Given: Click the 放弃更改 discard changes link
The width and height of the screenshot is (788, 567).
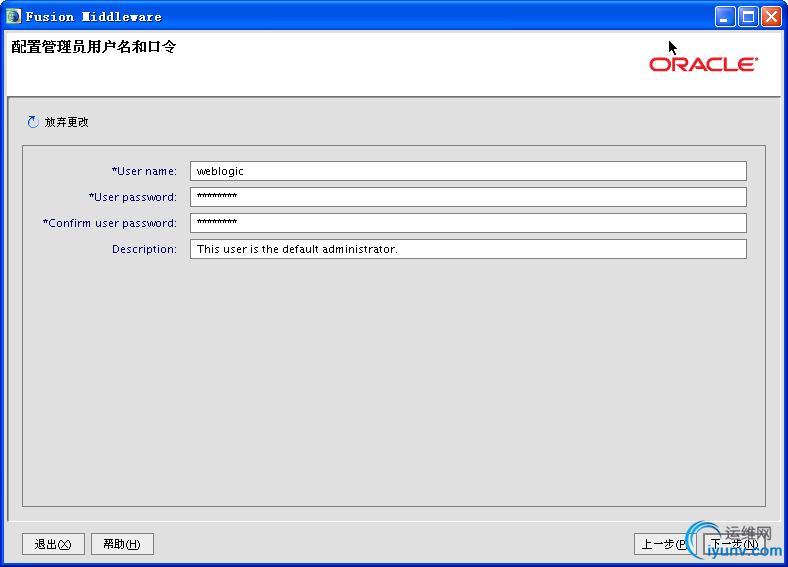Looking at the screenshot, I should click(66, 122).
